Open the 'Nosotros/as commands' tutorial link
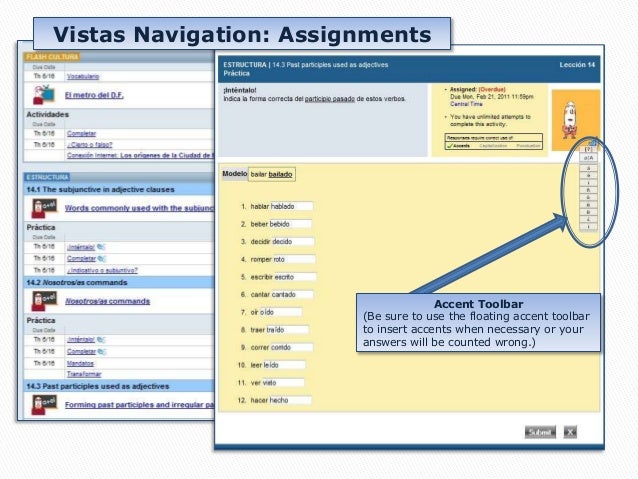 click(x=107, y=301)
